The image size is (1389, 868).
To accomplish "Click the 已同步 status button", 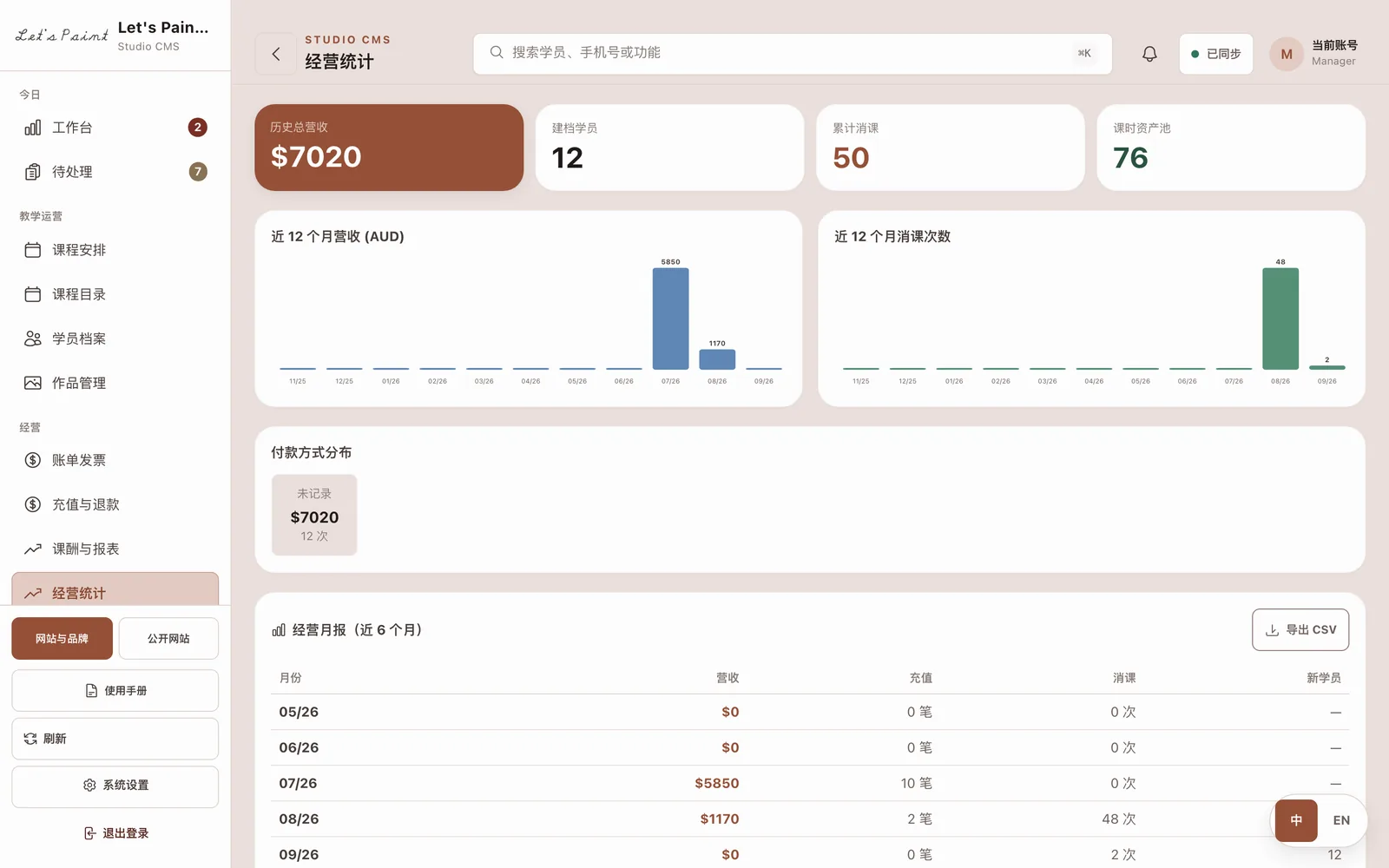I will pyautogui.click(x=1215, y=54).
